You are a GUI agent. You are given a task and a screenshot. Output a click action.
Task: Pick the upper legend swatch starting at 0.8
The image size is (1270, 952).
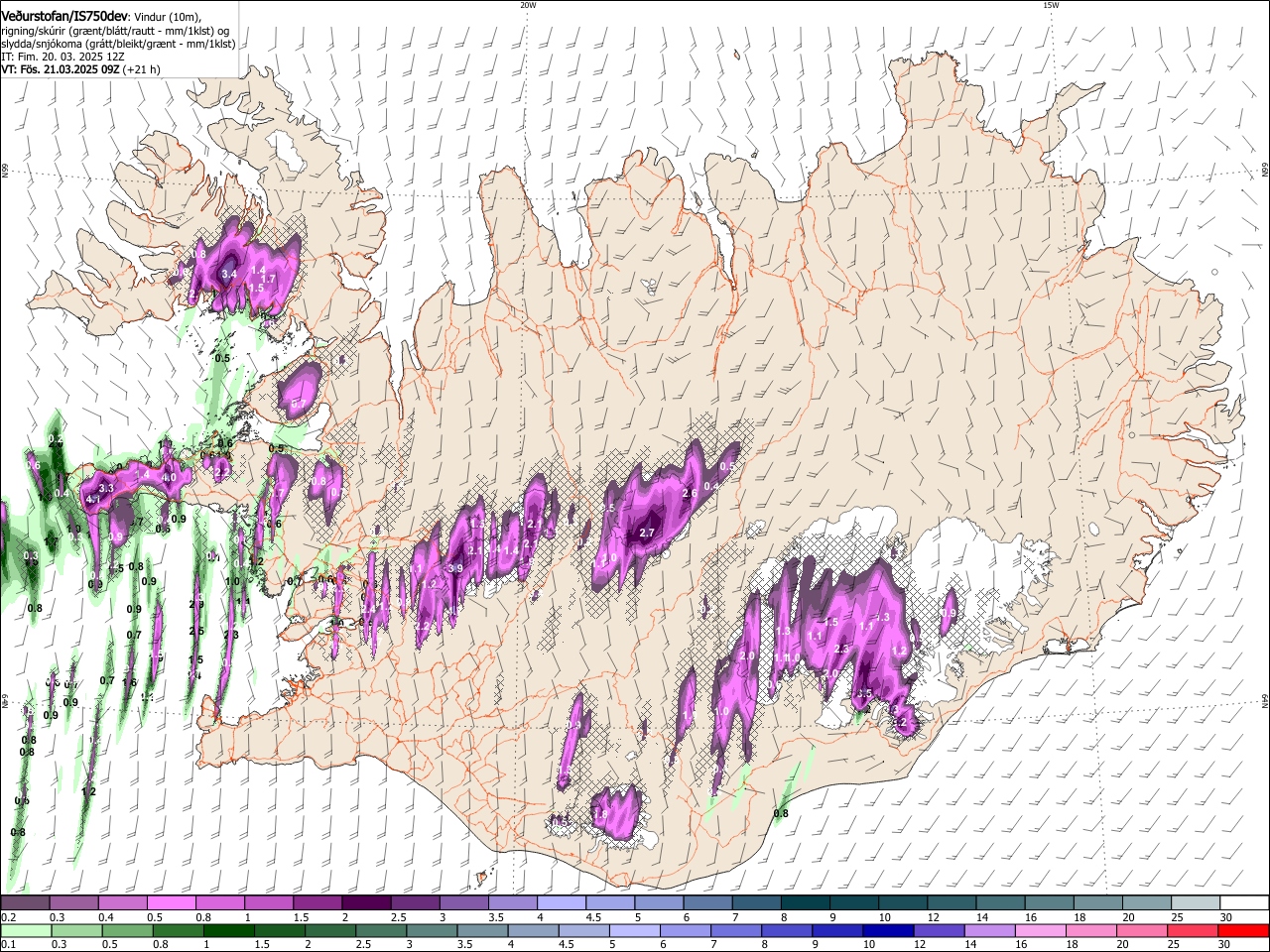pos(219,902)
